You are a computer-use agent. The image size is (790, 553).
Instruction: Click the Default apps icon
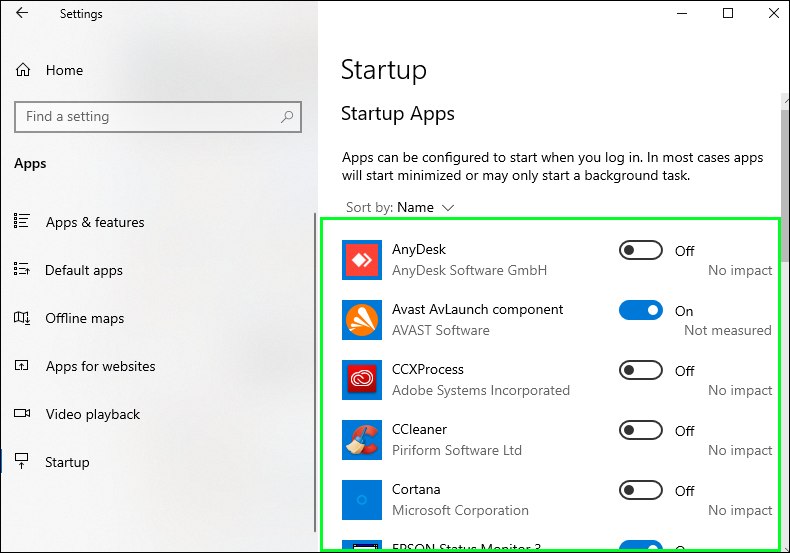pos(22,269)
